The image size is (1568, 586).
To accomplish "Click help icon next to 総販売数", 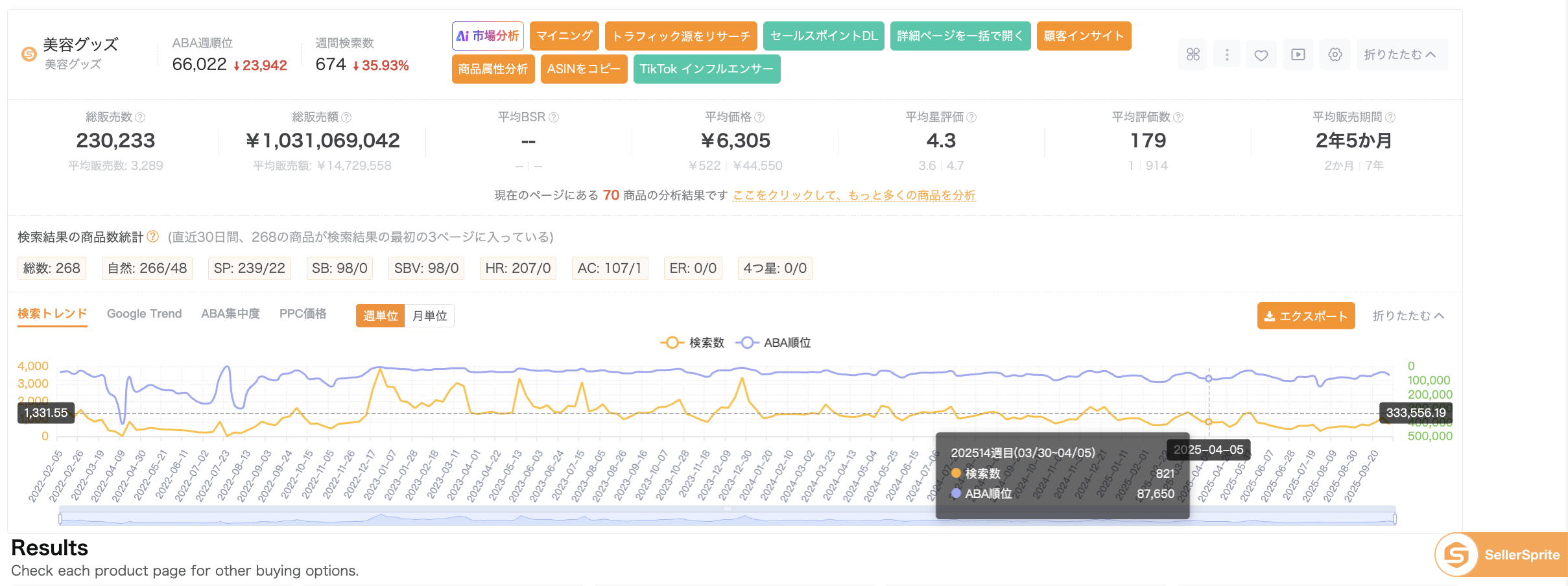I will pyautogui.click(x=140, y=117).
